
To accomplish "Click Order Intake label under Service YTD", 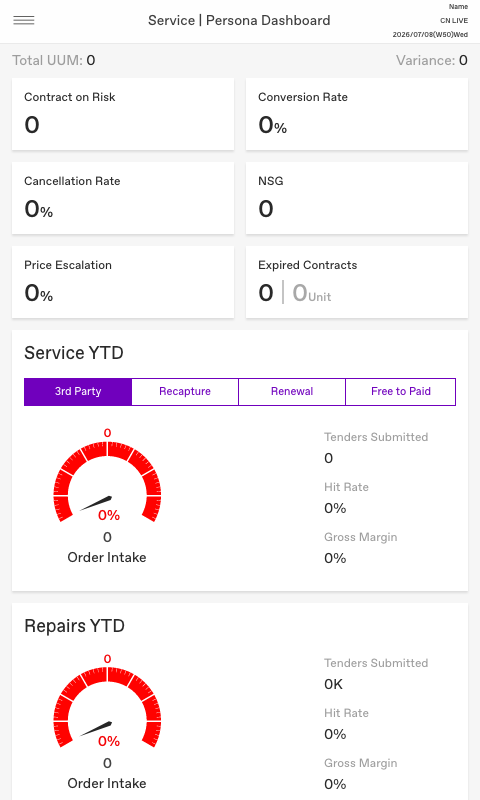I will click(107, 557).
